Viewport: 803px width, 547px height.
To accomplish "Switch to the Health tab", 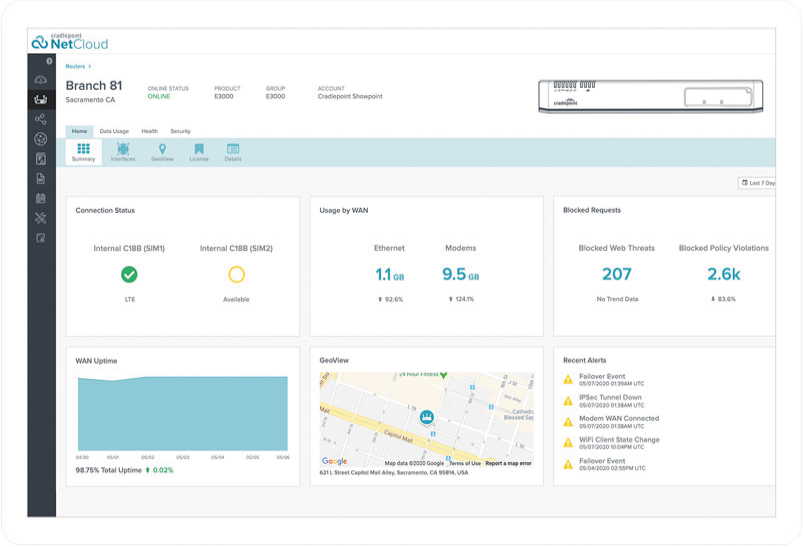I will click(149, 131).
